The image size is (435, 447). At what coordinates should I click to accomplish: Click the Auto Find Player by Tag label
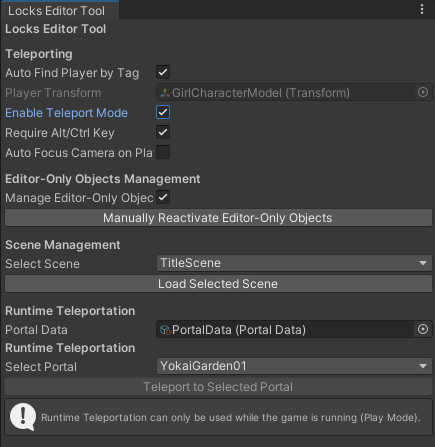(72, 73)
